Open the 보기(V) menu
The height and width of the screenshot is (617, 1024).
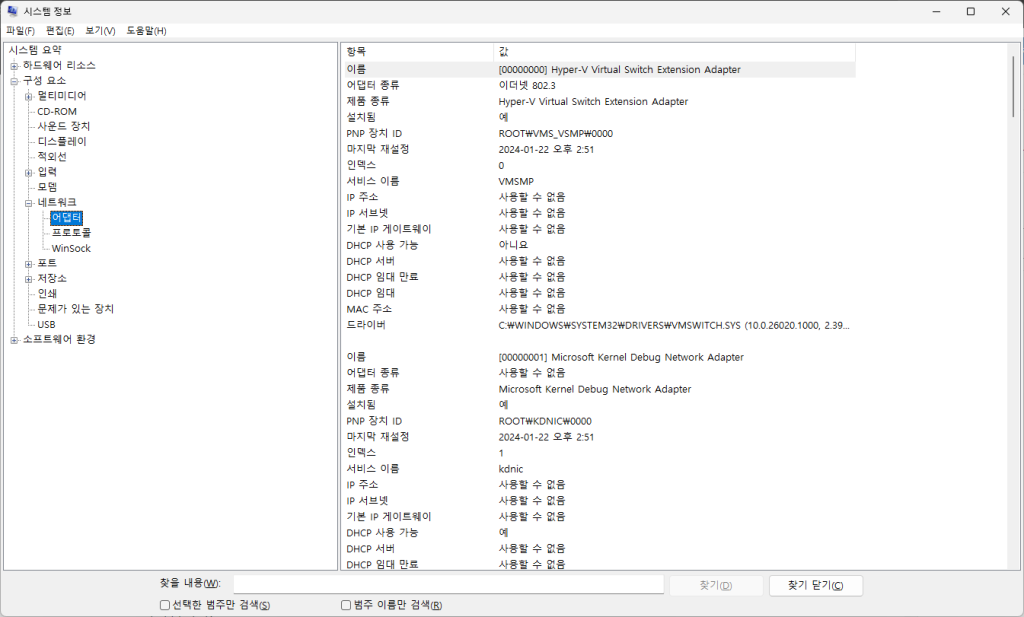coord(100,31)
